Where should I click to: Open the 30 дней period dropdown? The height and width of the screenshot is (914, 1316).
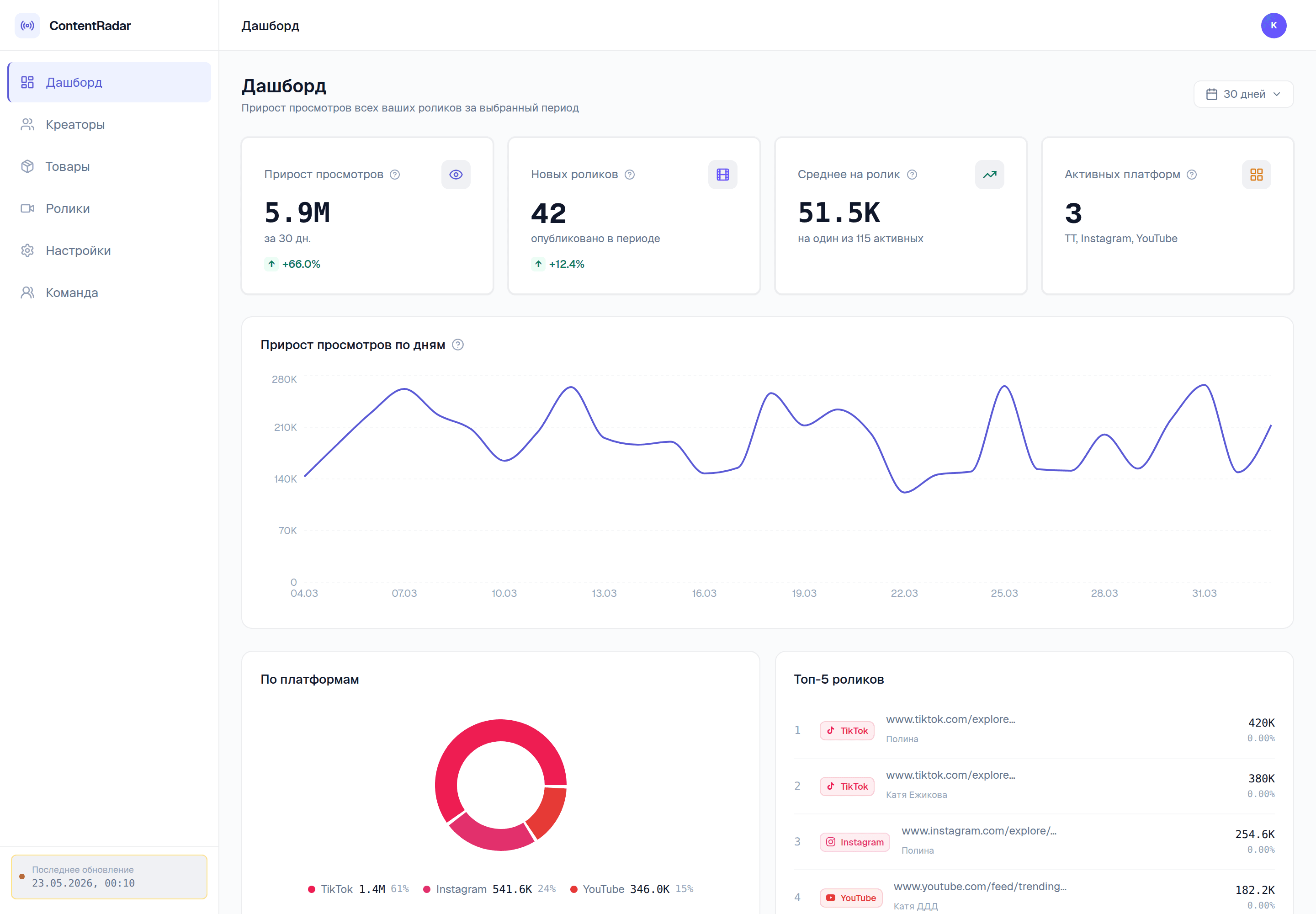tap(1243, 94)
